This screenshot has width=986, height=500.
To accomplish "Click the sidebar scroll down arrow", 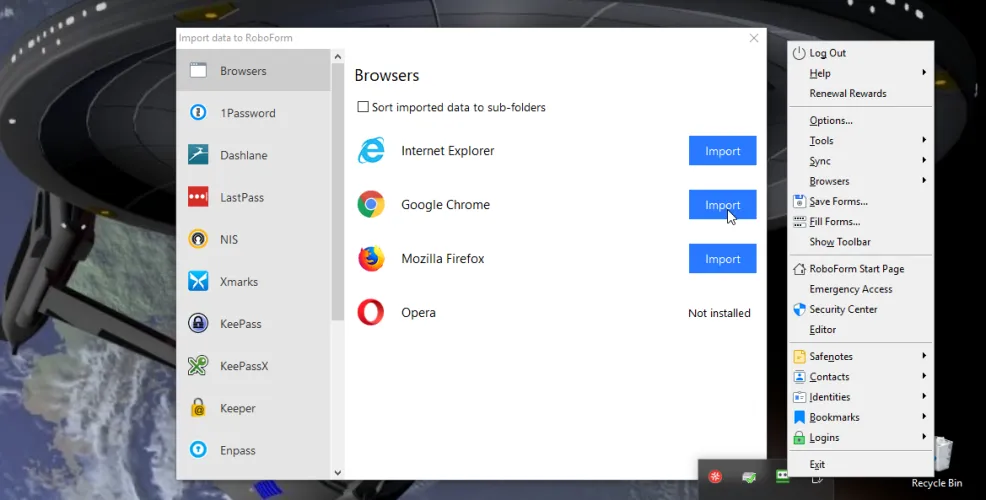I will coord(337,472).
